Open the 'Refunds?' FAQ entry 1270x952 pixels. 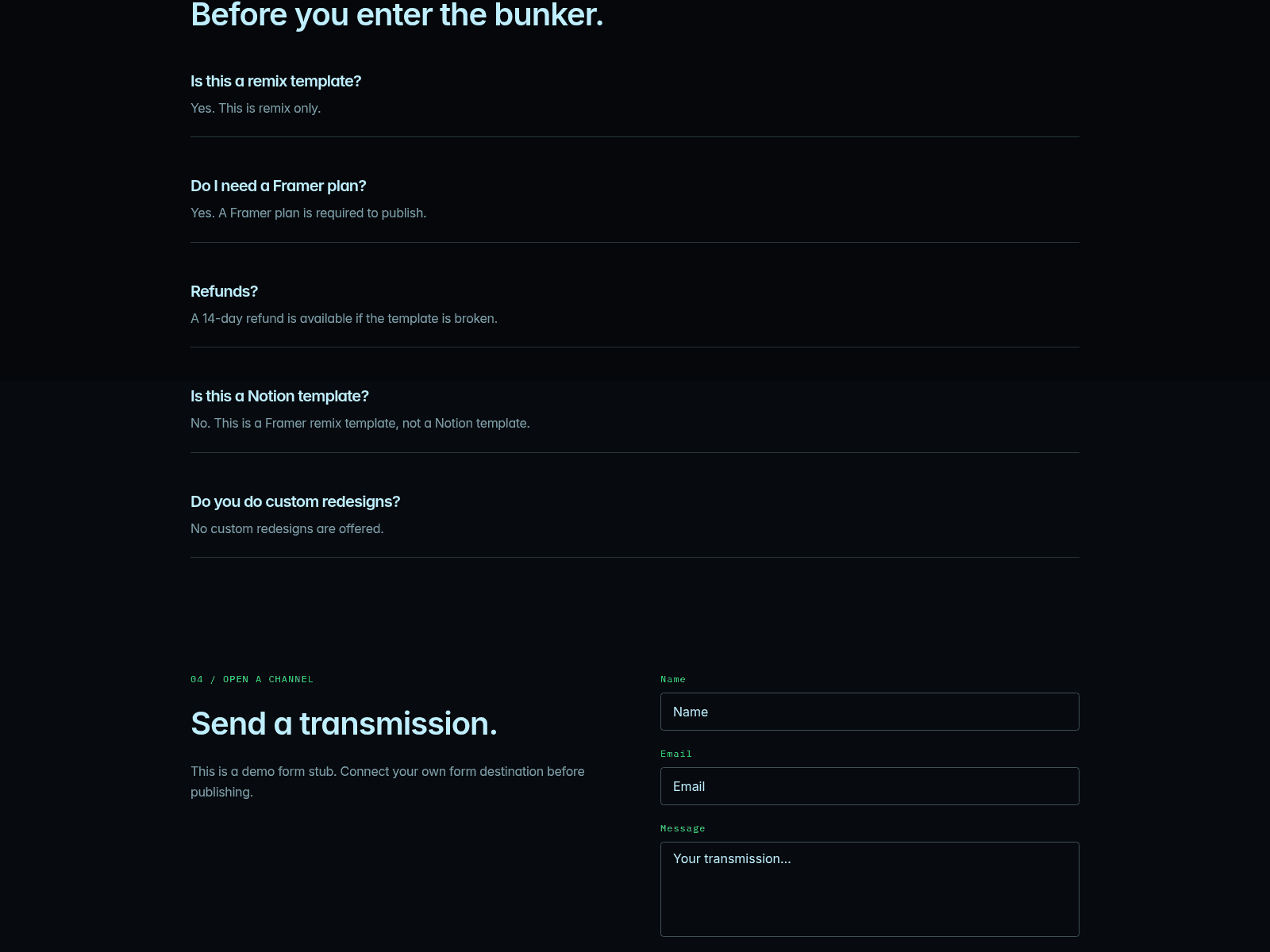coord(224,291)
